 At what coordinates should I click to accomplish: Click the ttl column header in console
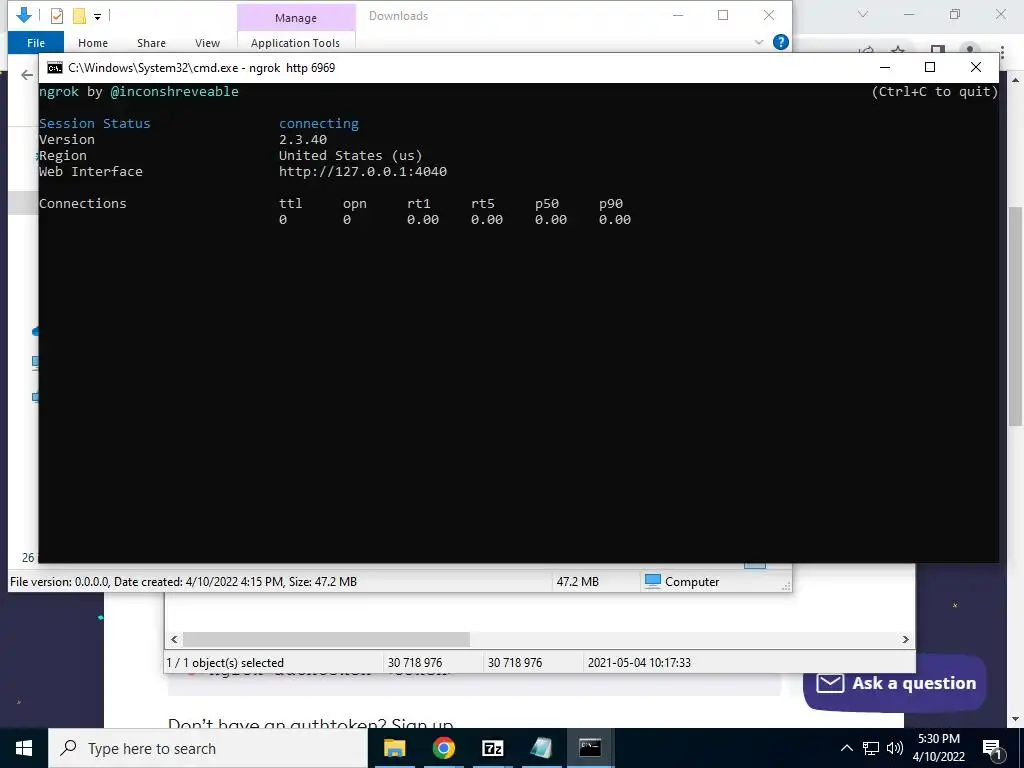pos(291,204)
